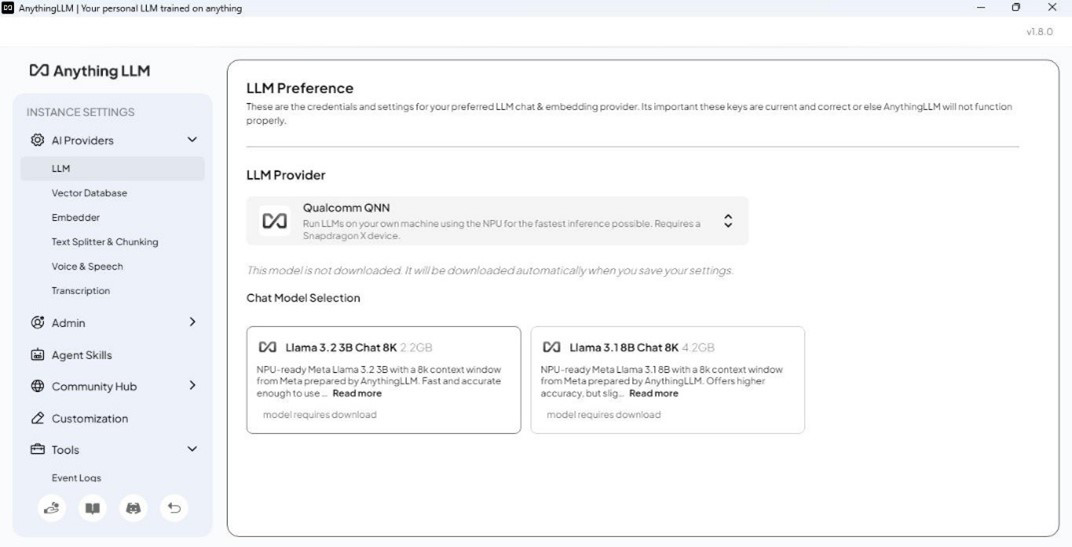Viewport: 1072px width, 547px height.
Task: Click the Community Hub label
Action: 94,386
